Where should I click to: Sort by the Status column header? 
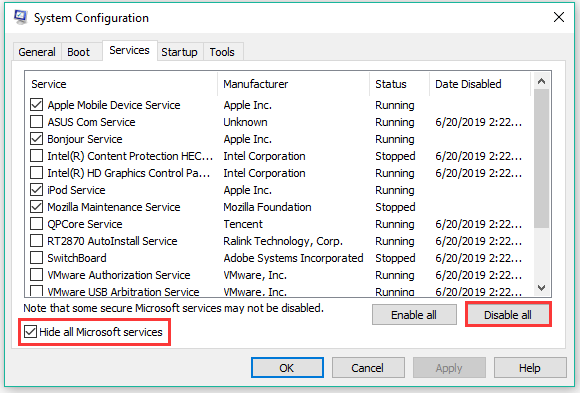pos(399,84)
